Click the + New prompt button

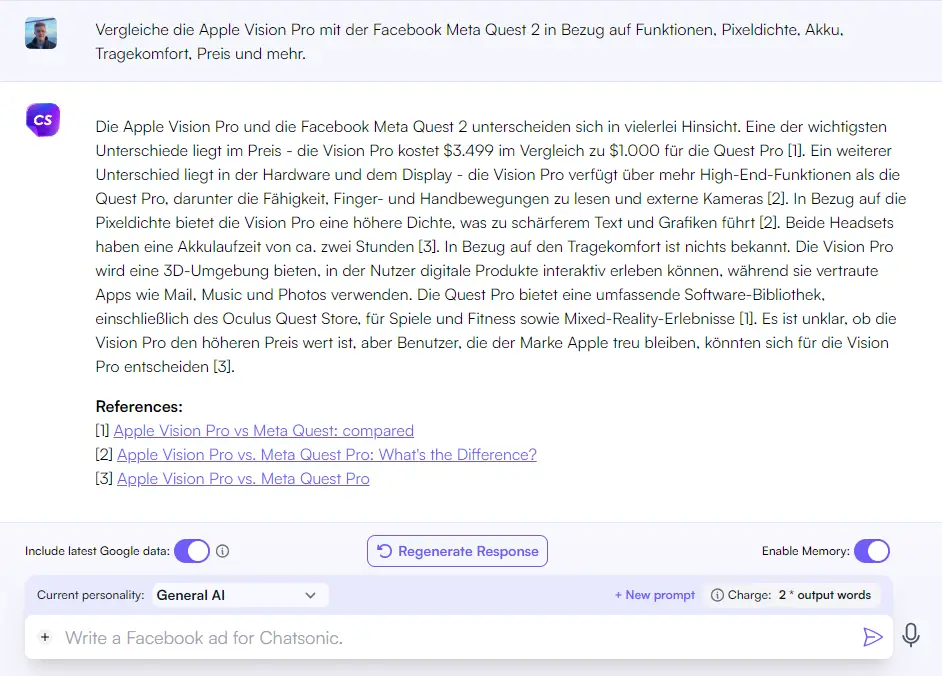654,595
